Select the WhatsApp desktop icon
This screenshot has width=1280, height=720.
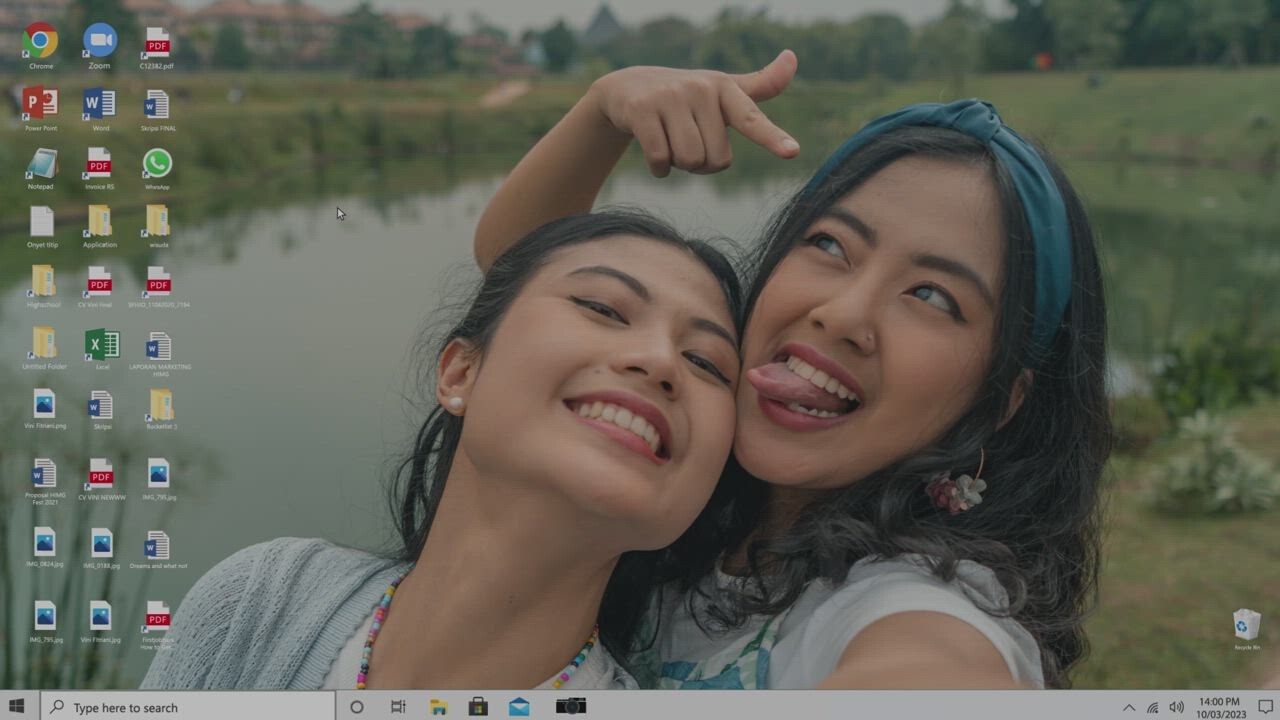pos(157,164)
